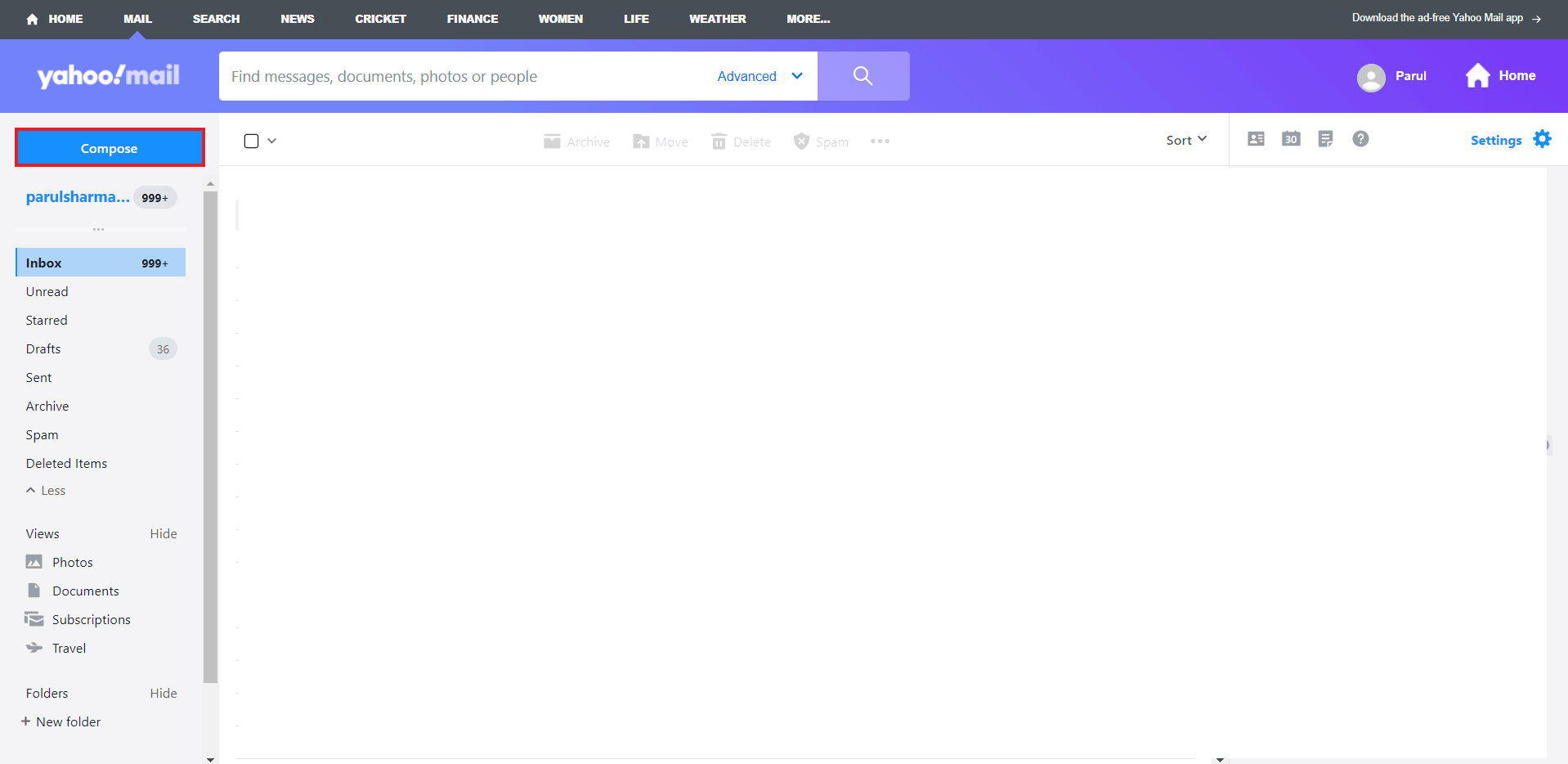Focus the Find messages search field

(466, 76)
